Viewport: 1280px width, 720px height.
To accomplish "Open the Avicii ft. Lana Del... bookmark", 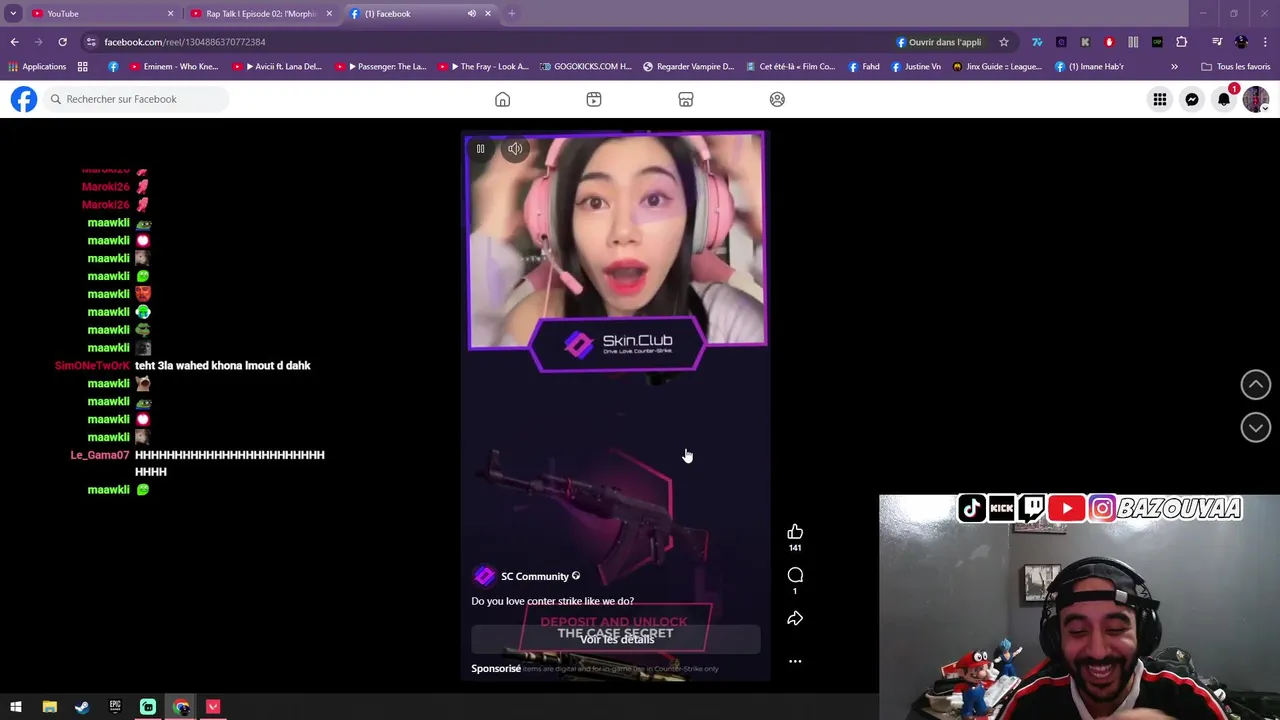I will click(277, 67).
